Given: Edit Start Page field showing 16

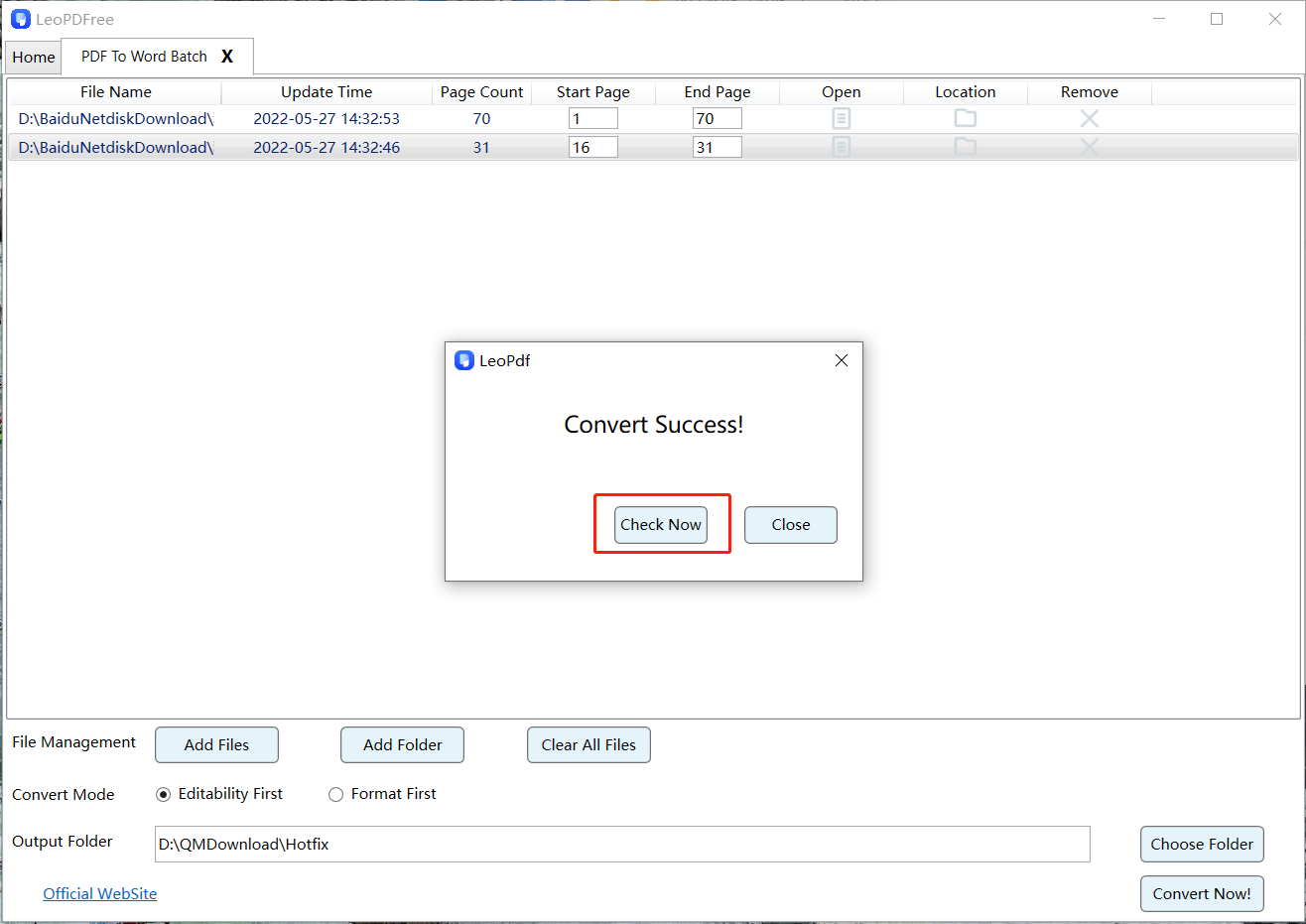Looking at the screenshot, I should coord(592,147).
